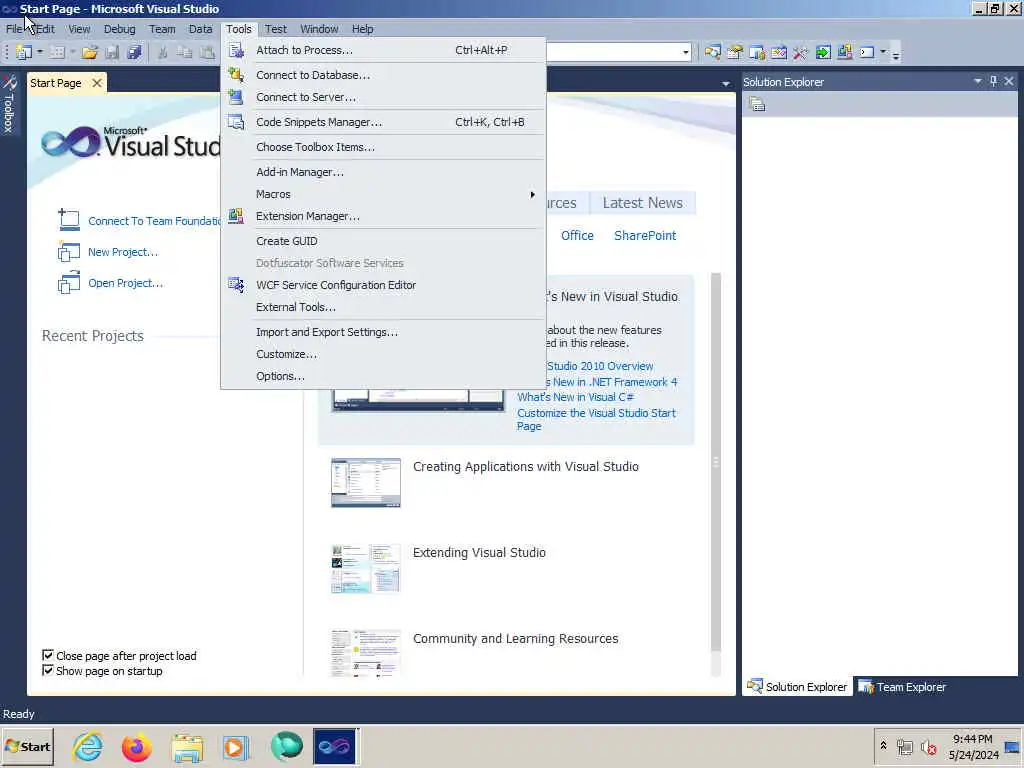Open the Debug menu

(120, 29)
